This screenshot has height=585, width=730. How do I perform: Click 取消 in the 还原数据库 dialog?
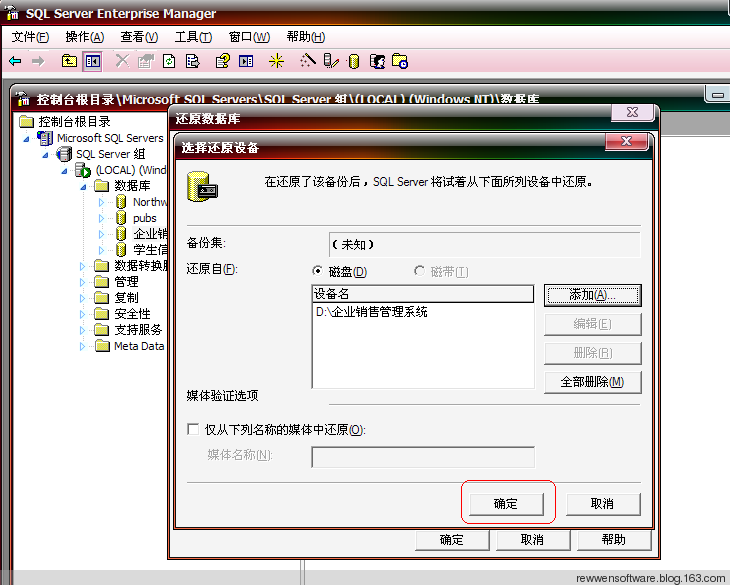[x=533, y=540]
